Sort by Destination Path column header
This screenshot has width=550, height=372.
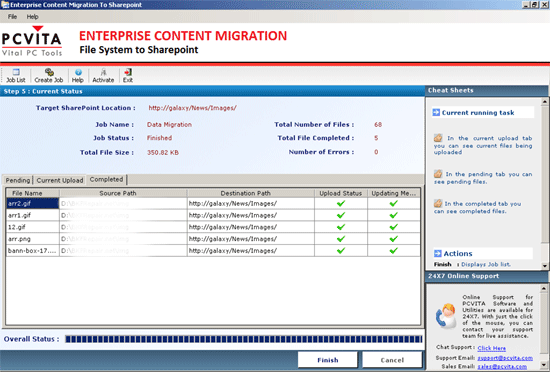[x=251, y=193]
